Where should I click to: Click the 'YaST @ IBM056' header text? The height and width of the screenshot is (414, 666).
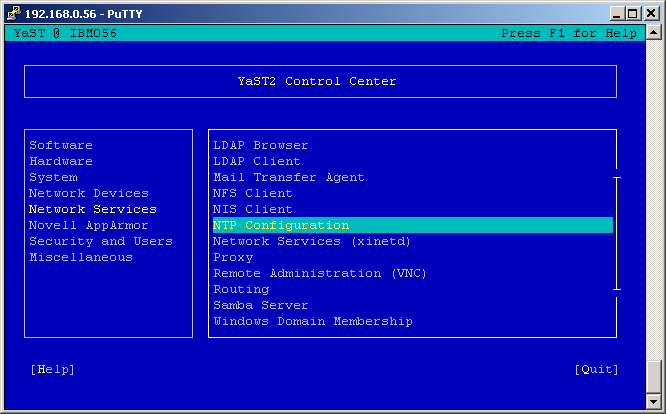tap(65, 33)
